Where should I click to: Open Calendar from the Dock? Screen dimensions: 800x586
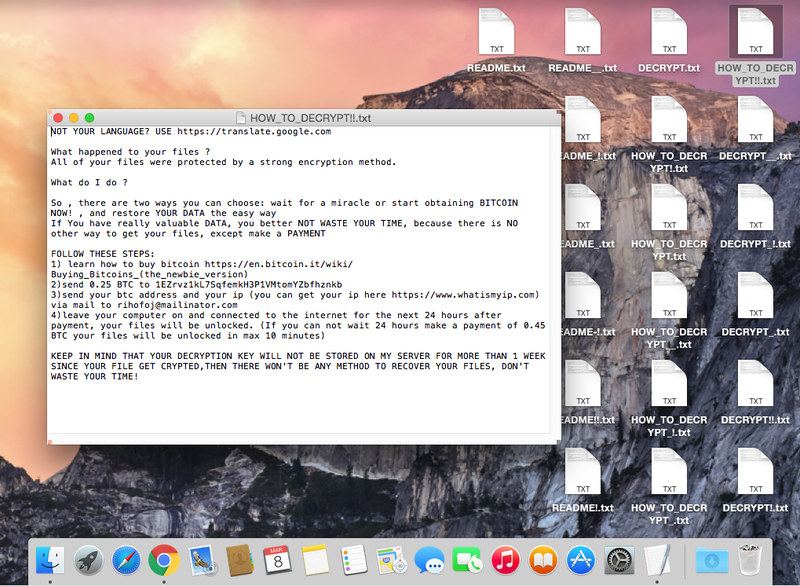click(x=278, y=562)
